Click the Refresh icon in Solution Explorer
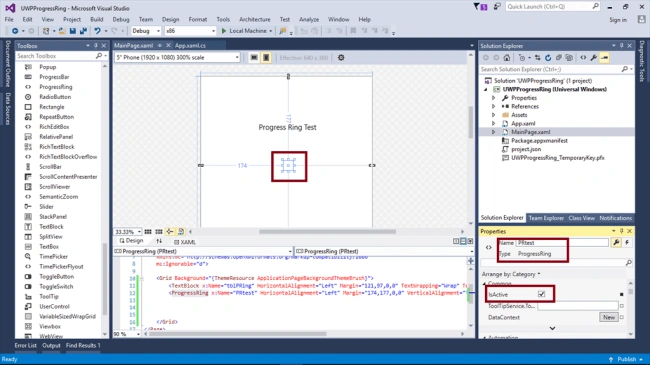The height and width of the screenshot is (365, 650). click(x=548, y=58)
